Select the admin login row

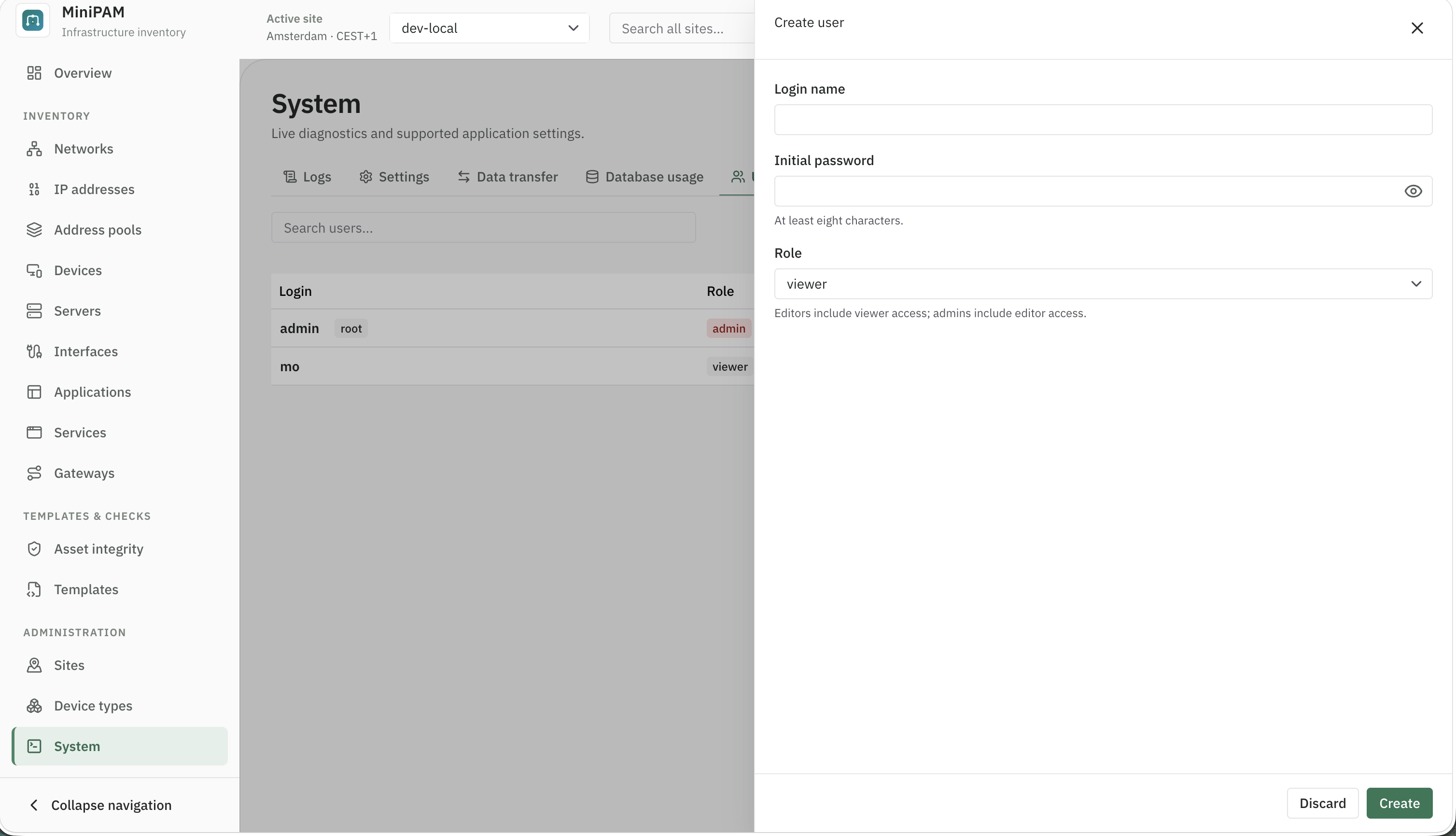tap(512, 328)
